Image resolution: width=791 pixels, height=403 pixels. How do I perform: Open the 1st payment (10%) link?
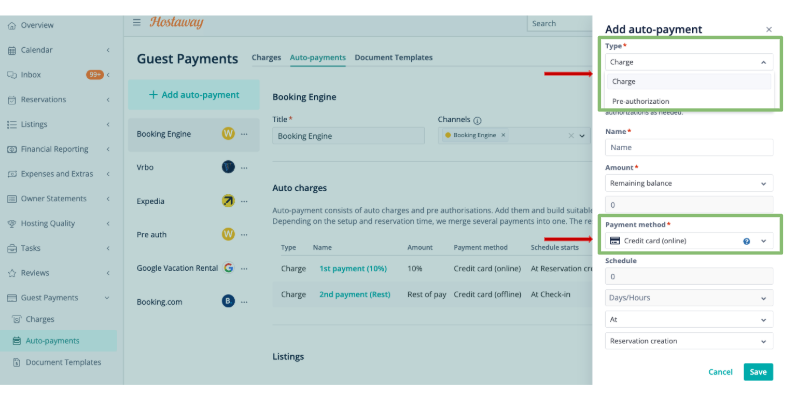(x=353, y=268)
